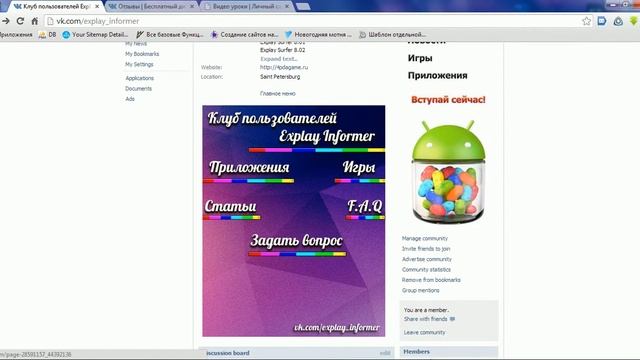Click the Клуб пользователей Explay Informer banner title
The width and height of the screenshot is (640, 360).
[291, 127]
